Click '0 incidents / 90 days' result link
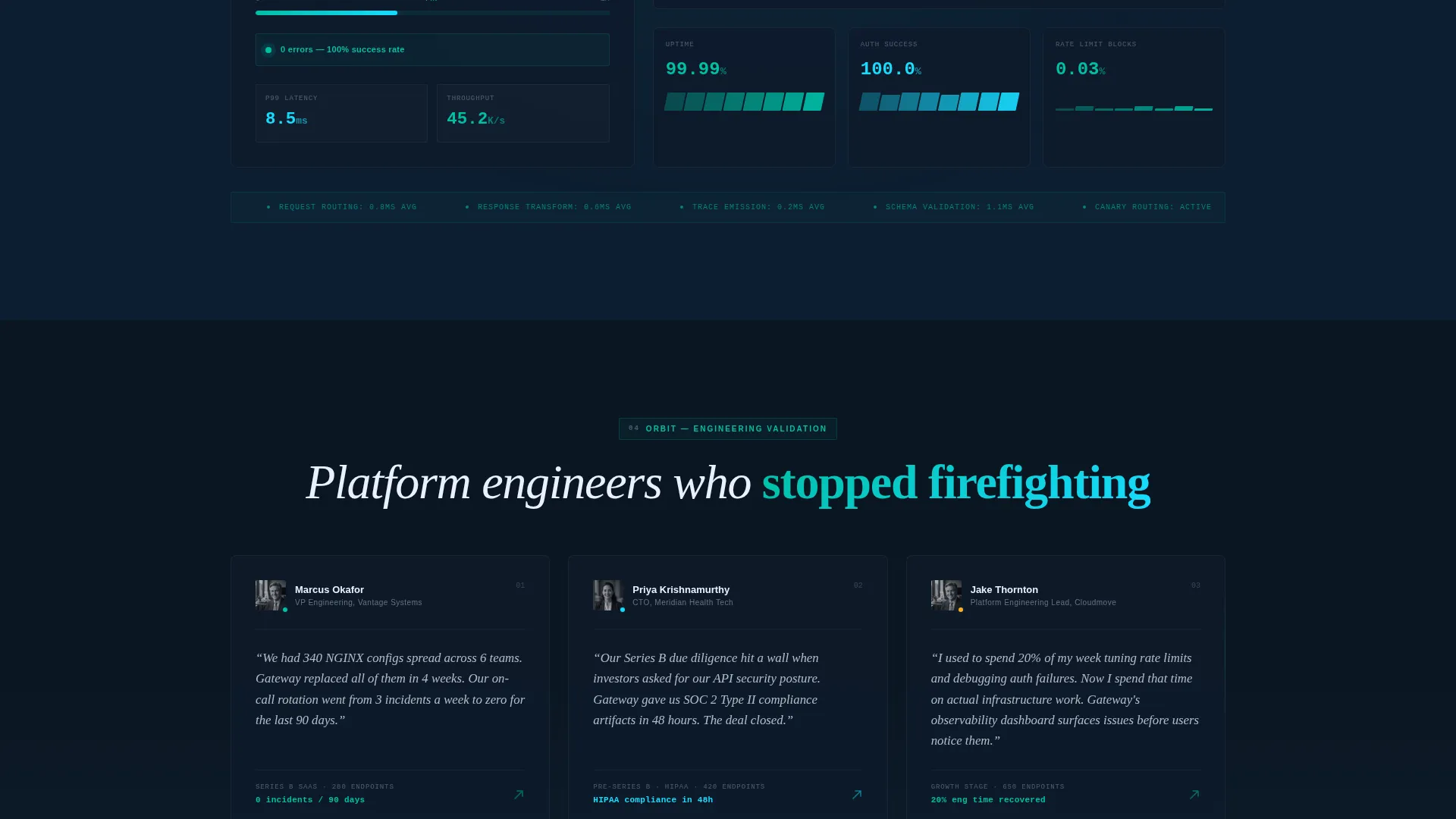This screenshot has width=1456, height=819. click(310, 800)
